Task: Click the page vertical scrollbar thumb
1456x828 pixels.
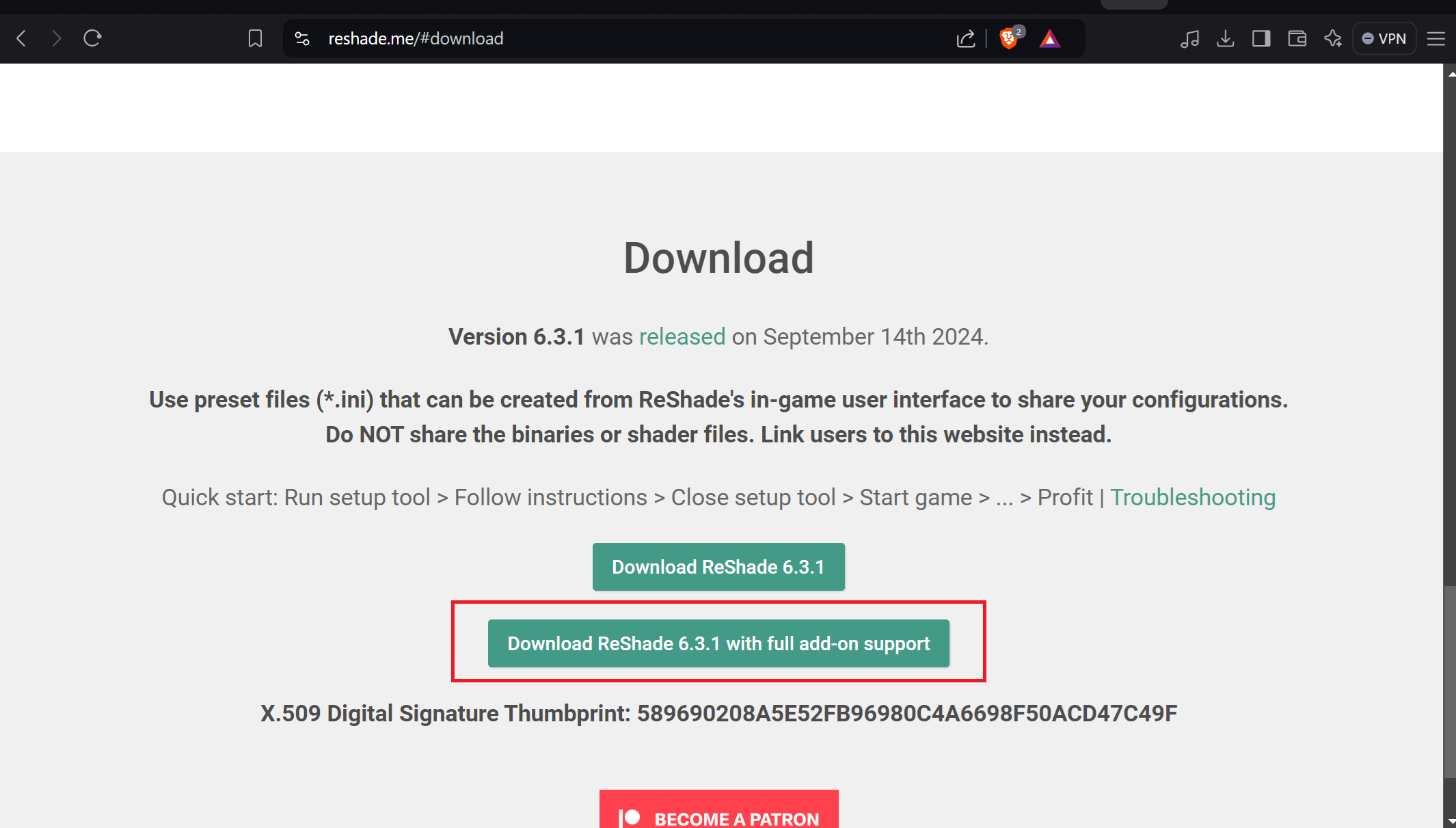Action: tap(1449, 682)
